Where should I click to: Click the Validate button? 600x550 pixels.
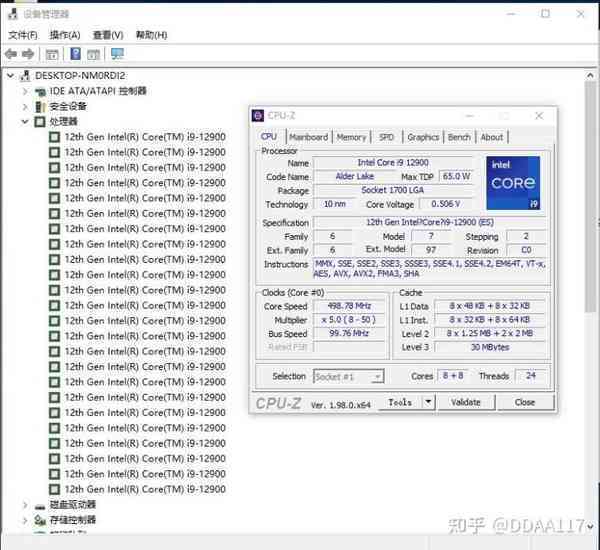coord(466,402)
